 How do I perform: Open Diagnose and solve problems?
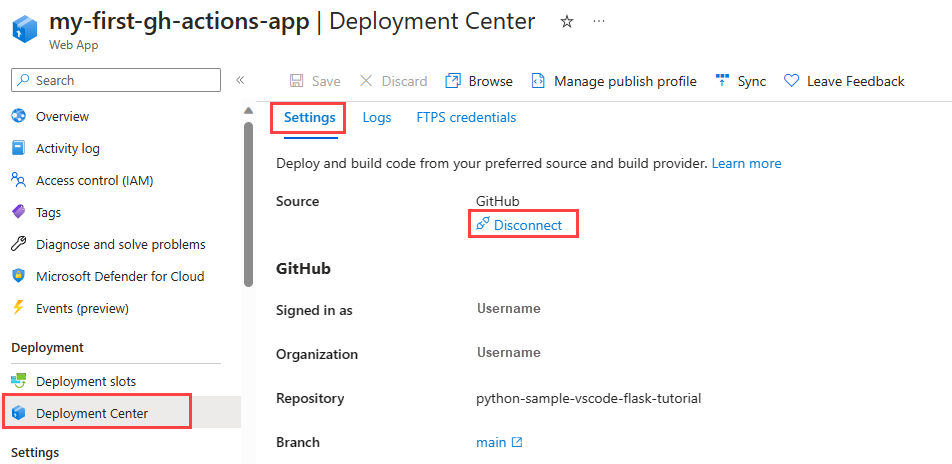tap(121, 245)
